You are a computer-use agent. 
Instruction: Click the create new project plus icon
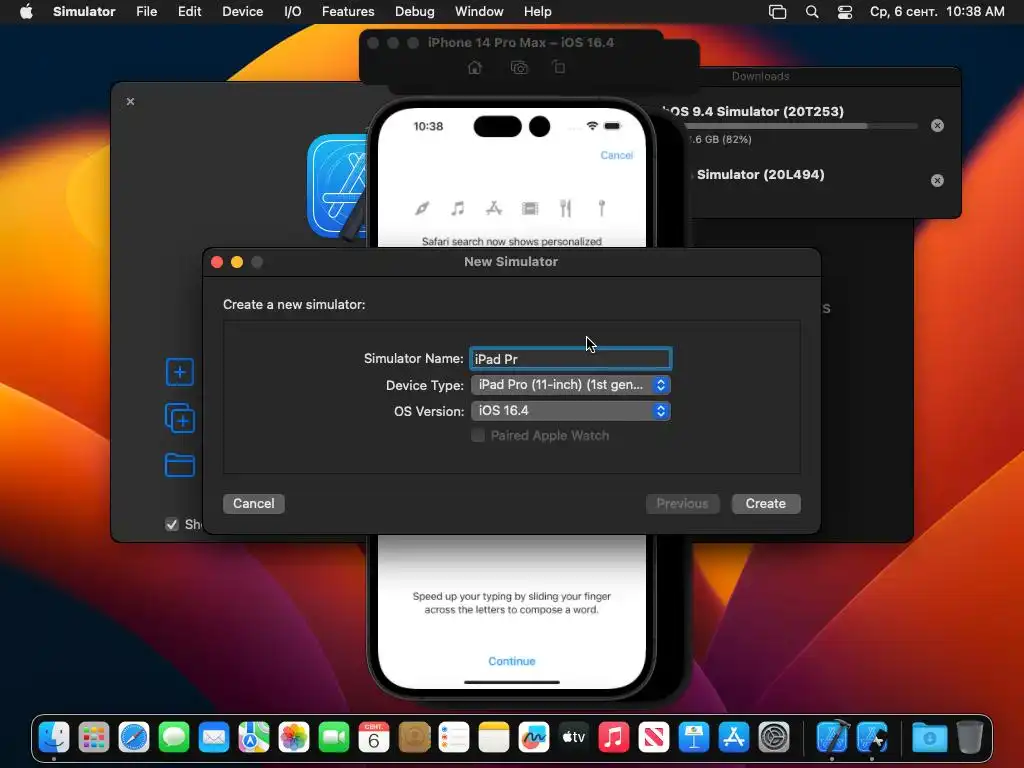coord(180,372)
